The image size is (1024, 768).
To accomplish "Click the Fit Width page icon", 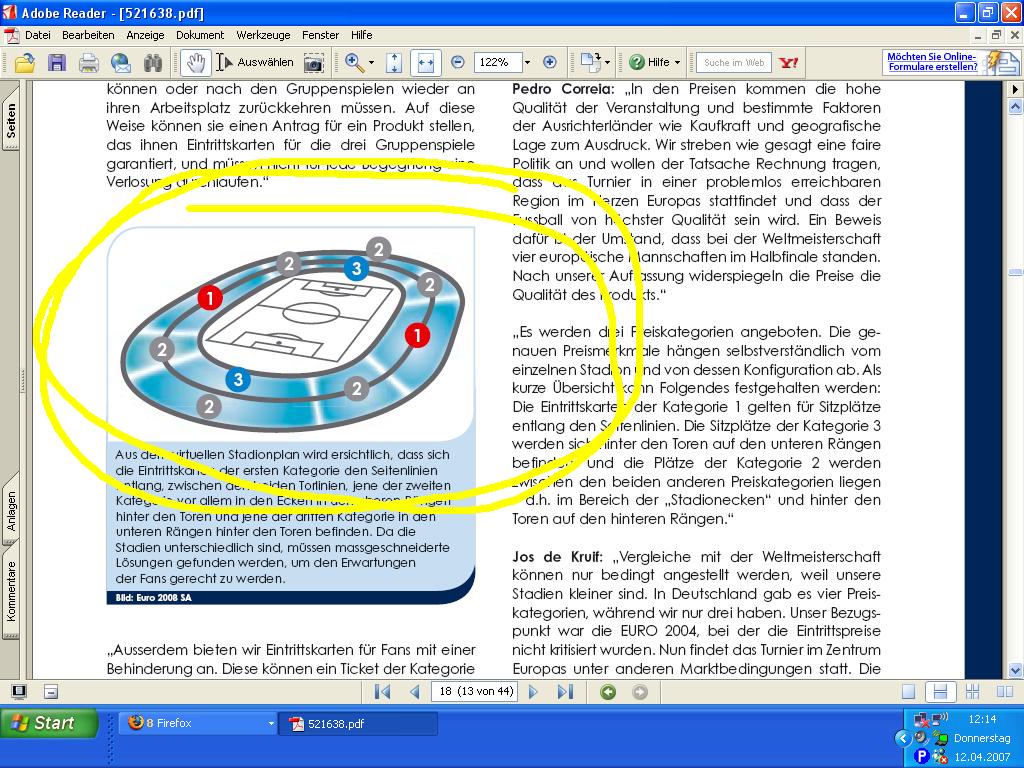I will click(425, 62).
